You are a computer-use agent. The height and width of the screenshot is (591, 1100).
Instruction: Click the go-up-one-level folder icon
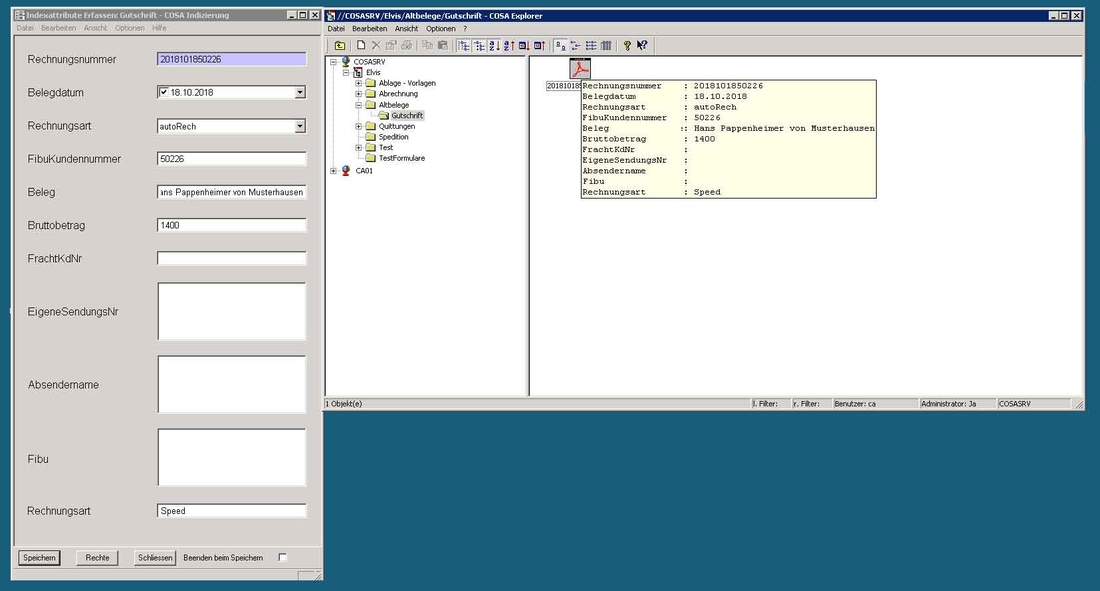tap(339, 45)
